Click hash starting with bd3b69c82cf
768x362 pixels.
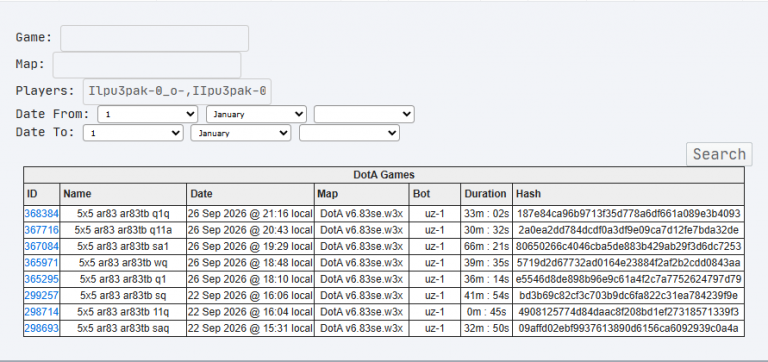pyautogui.click(x=628, y=295)
